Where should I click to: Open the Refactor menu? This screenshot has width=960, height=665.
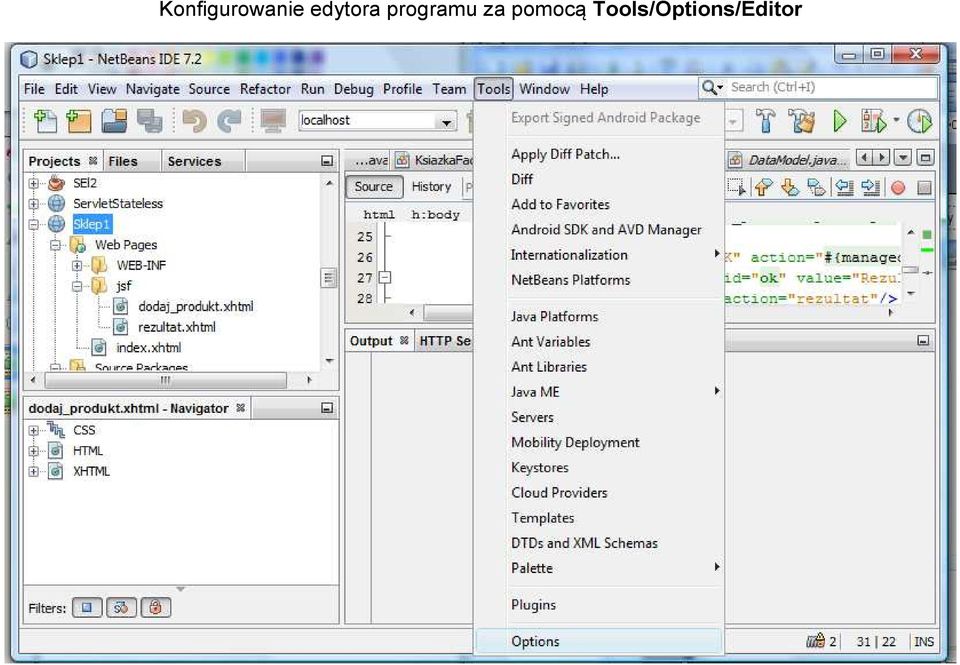pos(265,89)
